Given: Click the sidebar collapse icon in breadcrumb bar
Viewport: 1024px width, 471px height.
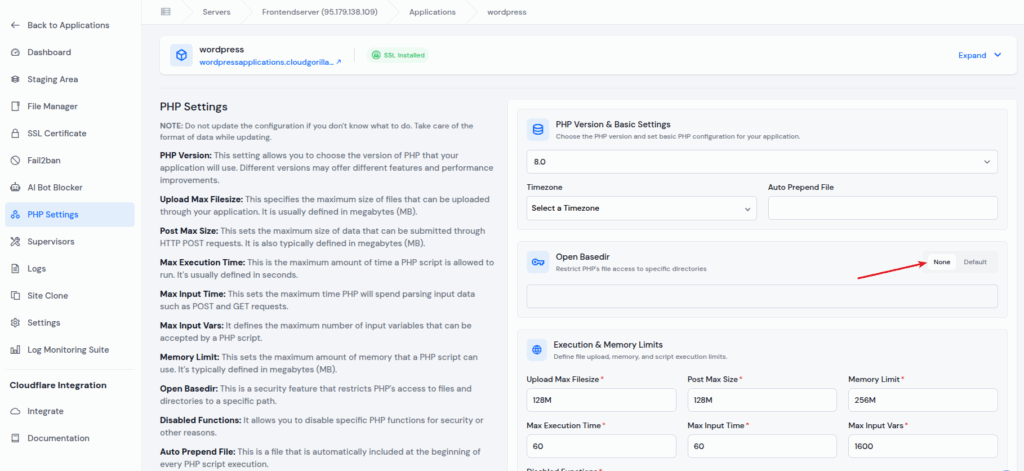Looking at the screenshot, I should (165, 12).
